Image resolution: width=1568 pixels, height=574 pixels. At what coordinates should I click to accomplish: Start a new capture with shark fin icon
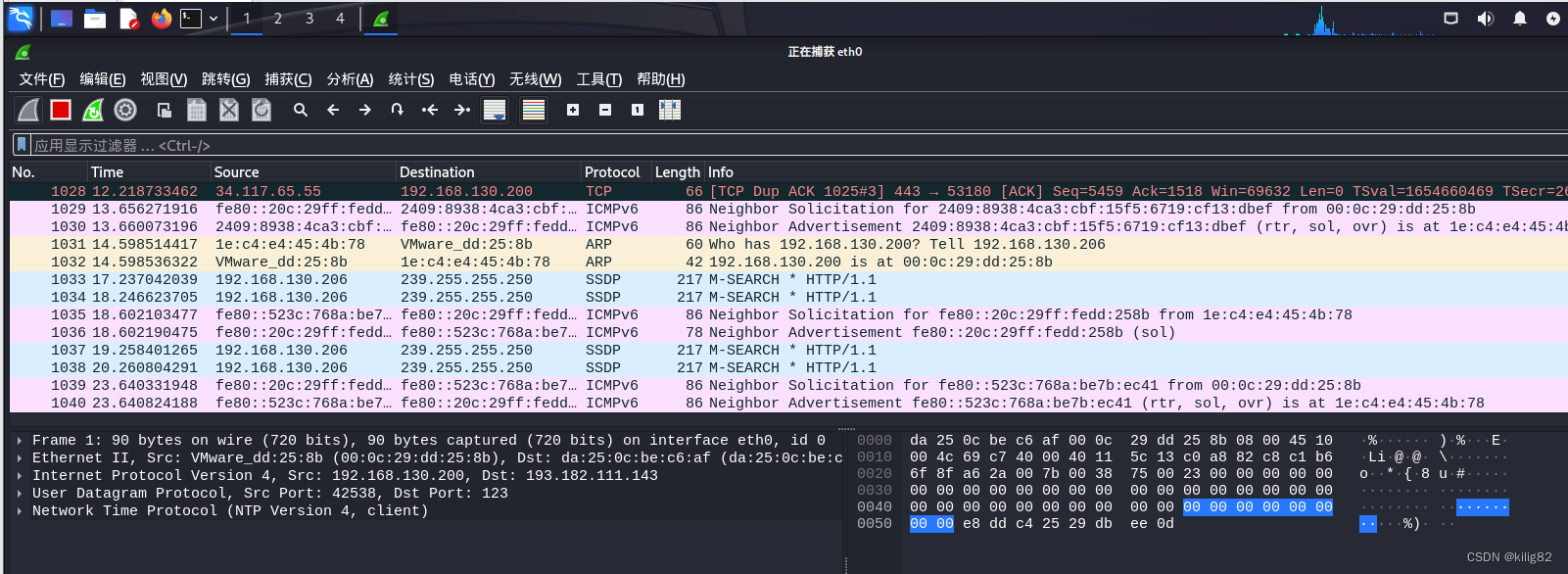[x=29, y=110]
